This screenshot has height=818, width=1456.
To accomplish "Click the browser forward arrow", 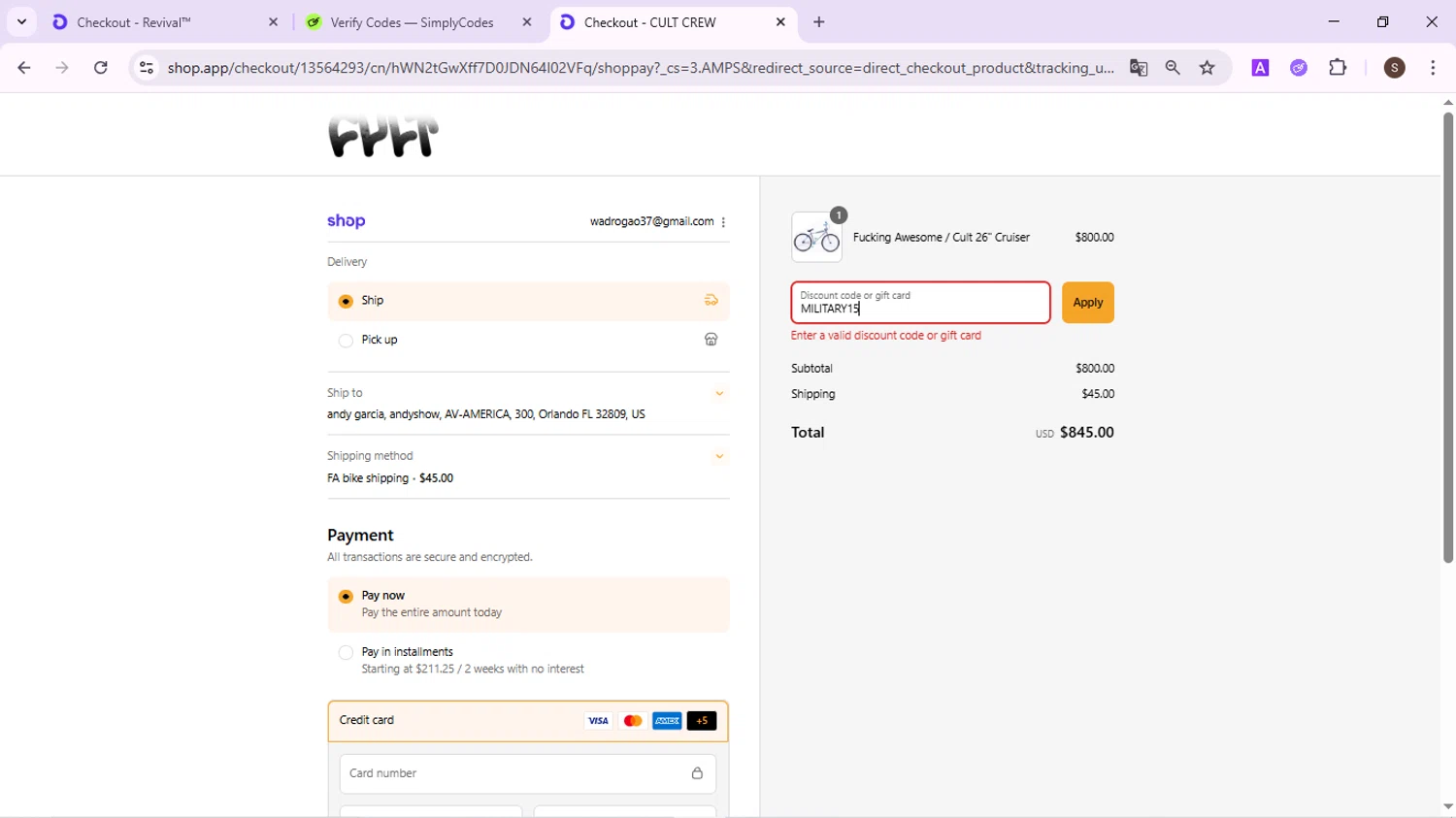I will coord(62,68).
